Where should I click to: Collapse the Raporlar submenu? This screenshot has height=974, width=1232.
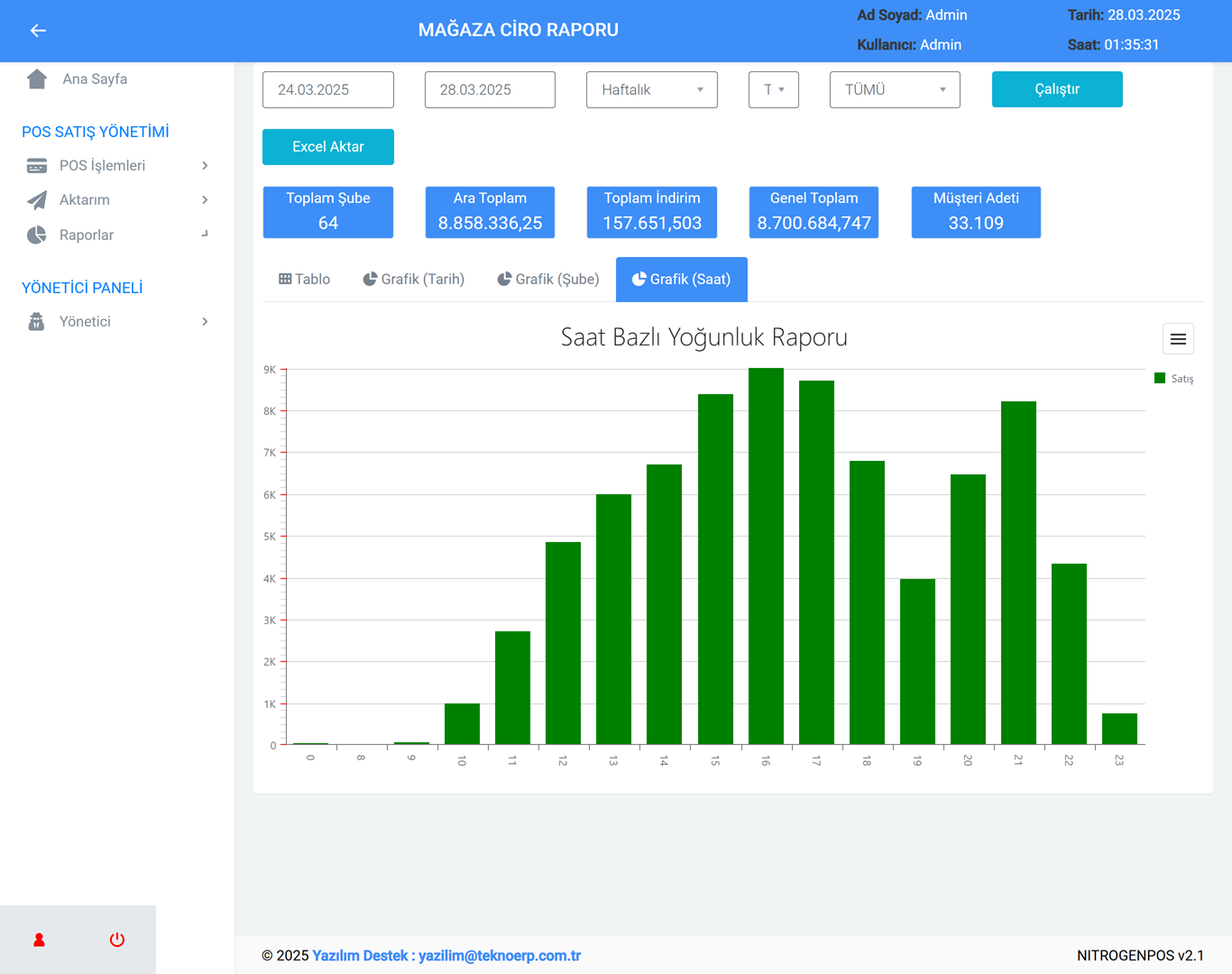(205, 234)
